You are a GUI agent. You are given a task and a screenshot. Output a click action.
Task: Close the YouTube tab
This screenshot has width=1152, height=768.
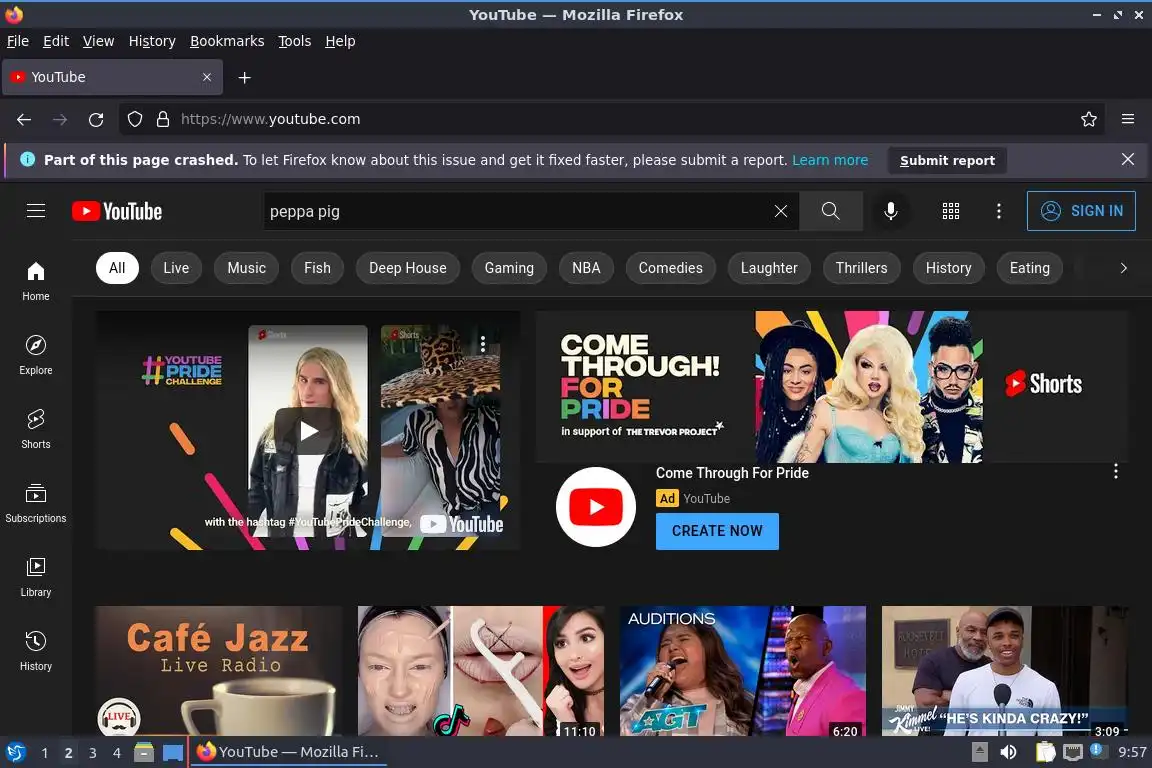click(206, 77)
